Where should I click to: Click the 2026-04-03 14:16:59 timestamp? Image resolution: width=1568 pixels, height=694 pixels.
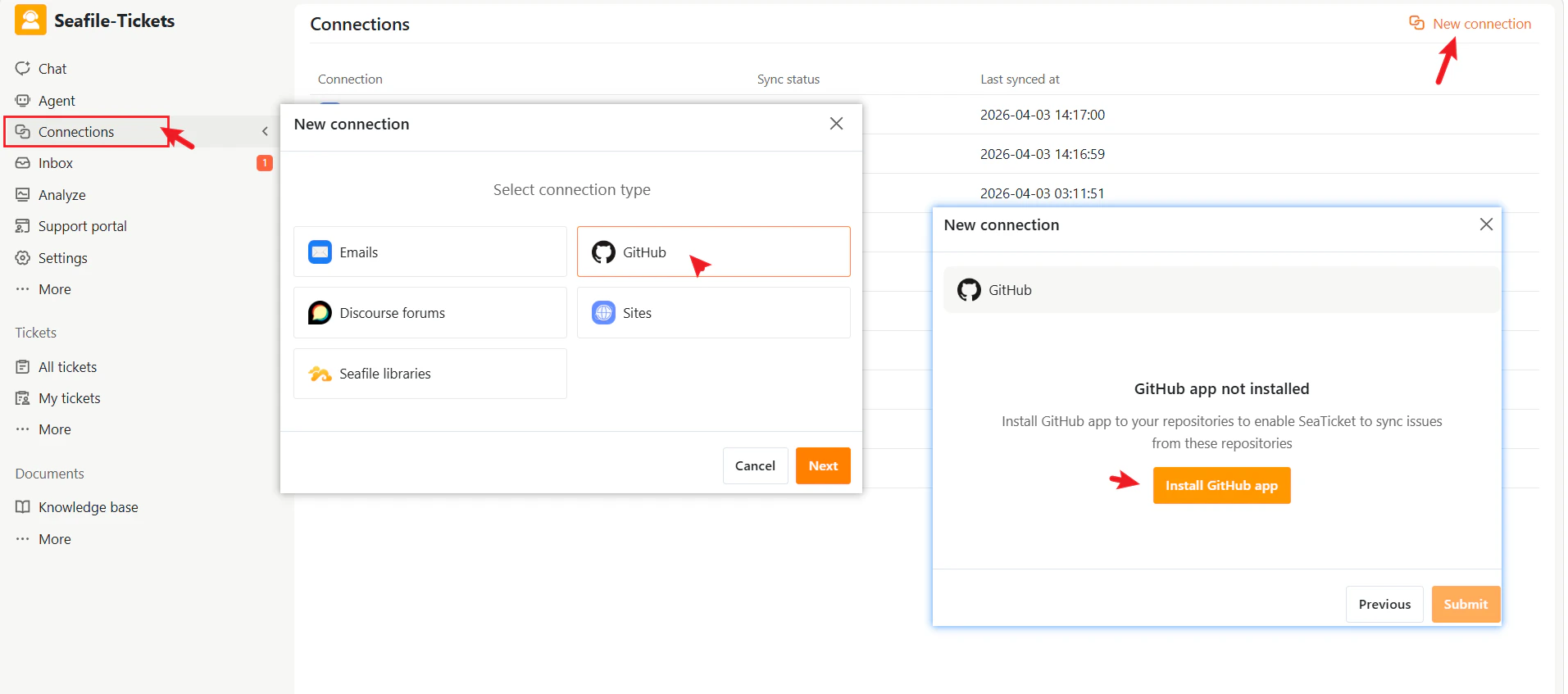point(1043,154)
